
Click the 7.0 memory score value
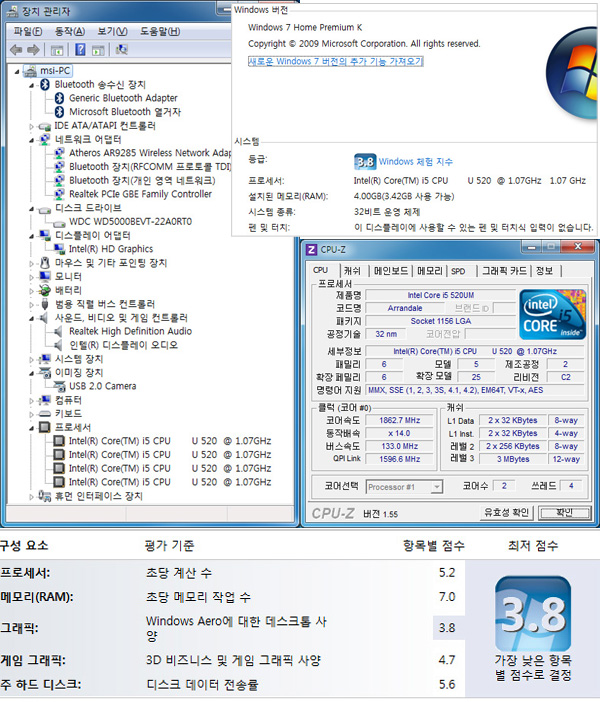(x=446, y=597)
